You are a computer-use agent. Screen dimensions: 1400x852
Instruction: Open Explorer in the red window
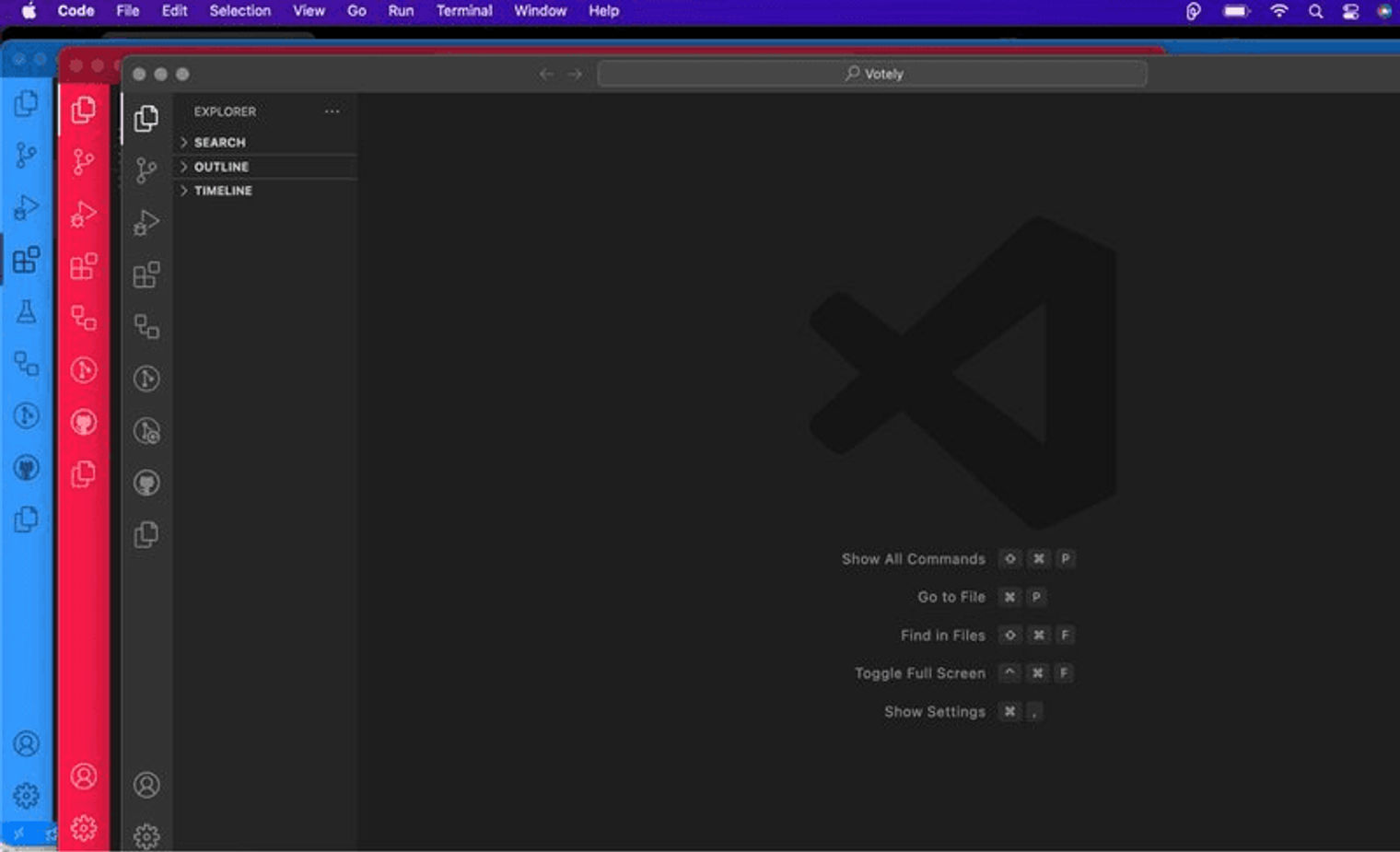click(x=84, y=110)
